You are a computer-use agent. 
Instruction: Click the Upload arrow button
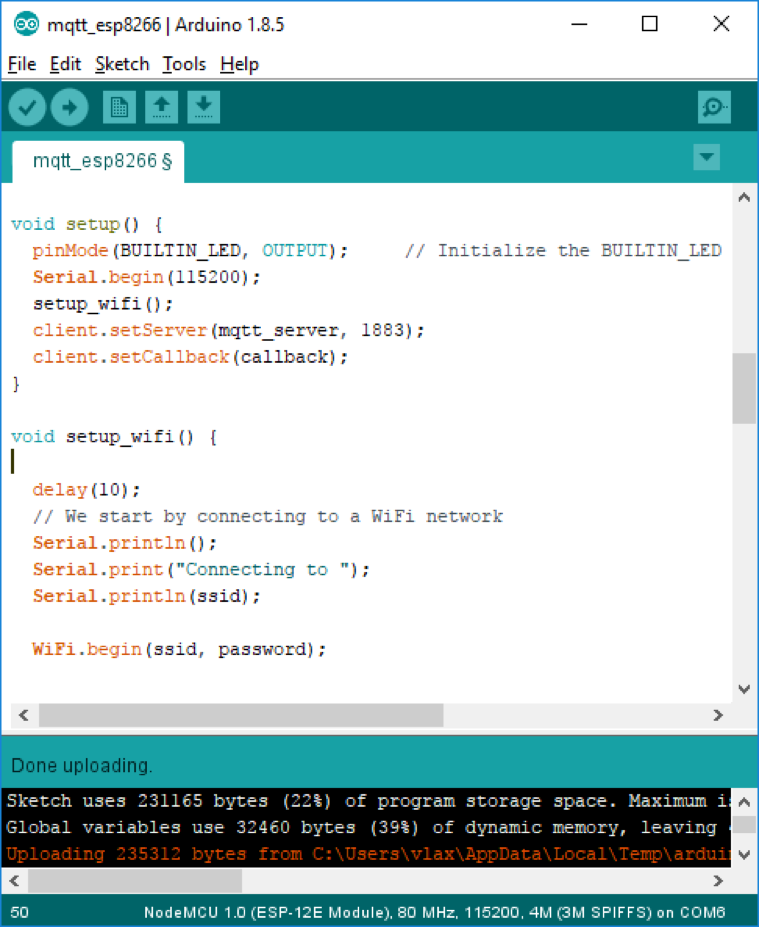point(69,107)
